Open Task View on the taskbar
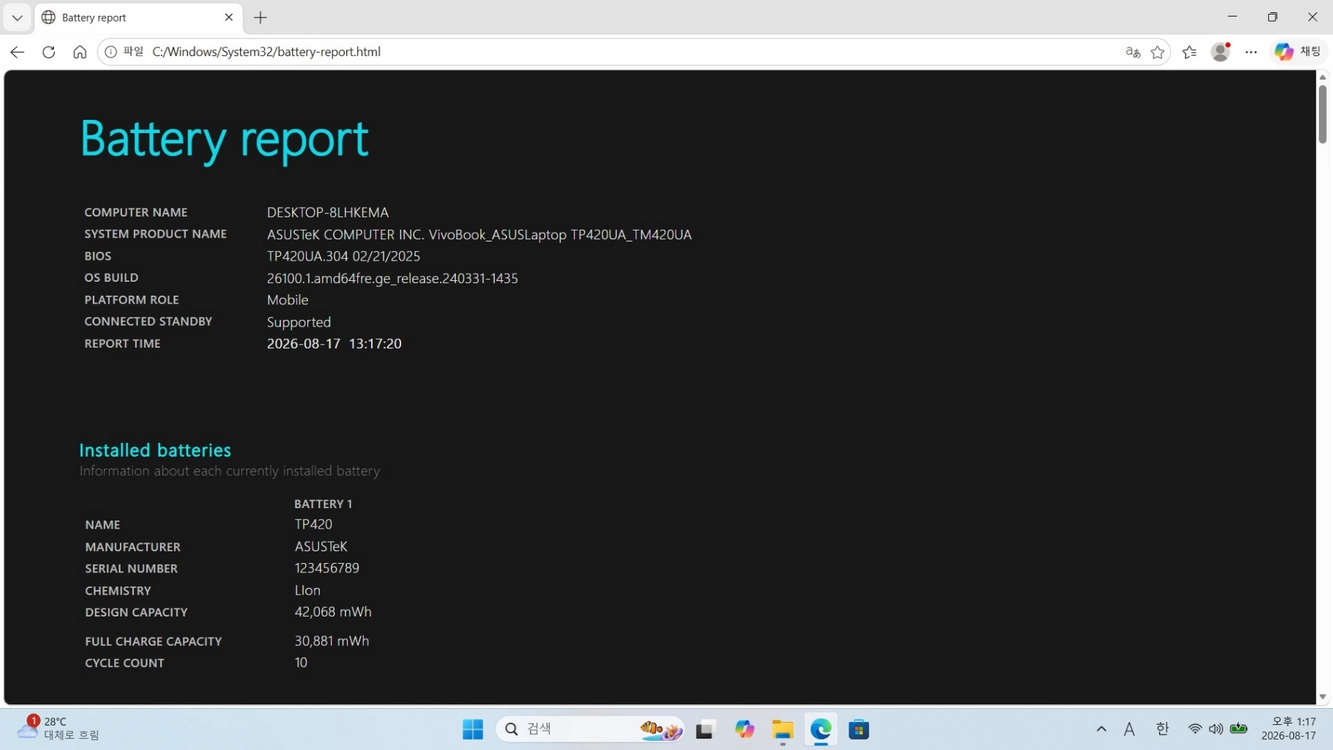This screenshot has width=1333, height=750. point(705,729)
